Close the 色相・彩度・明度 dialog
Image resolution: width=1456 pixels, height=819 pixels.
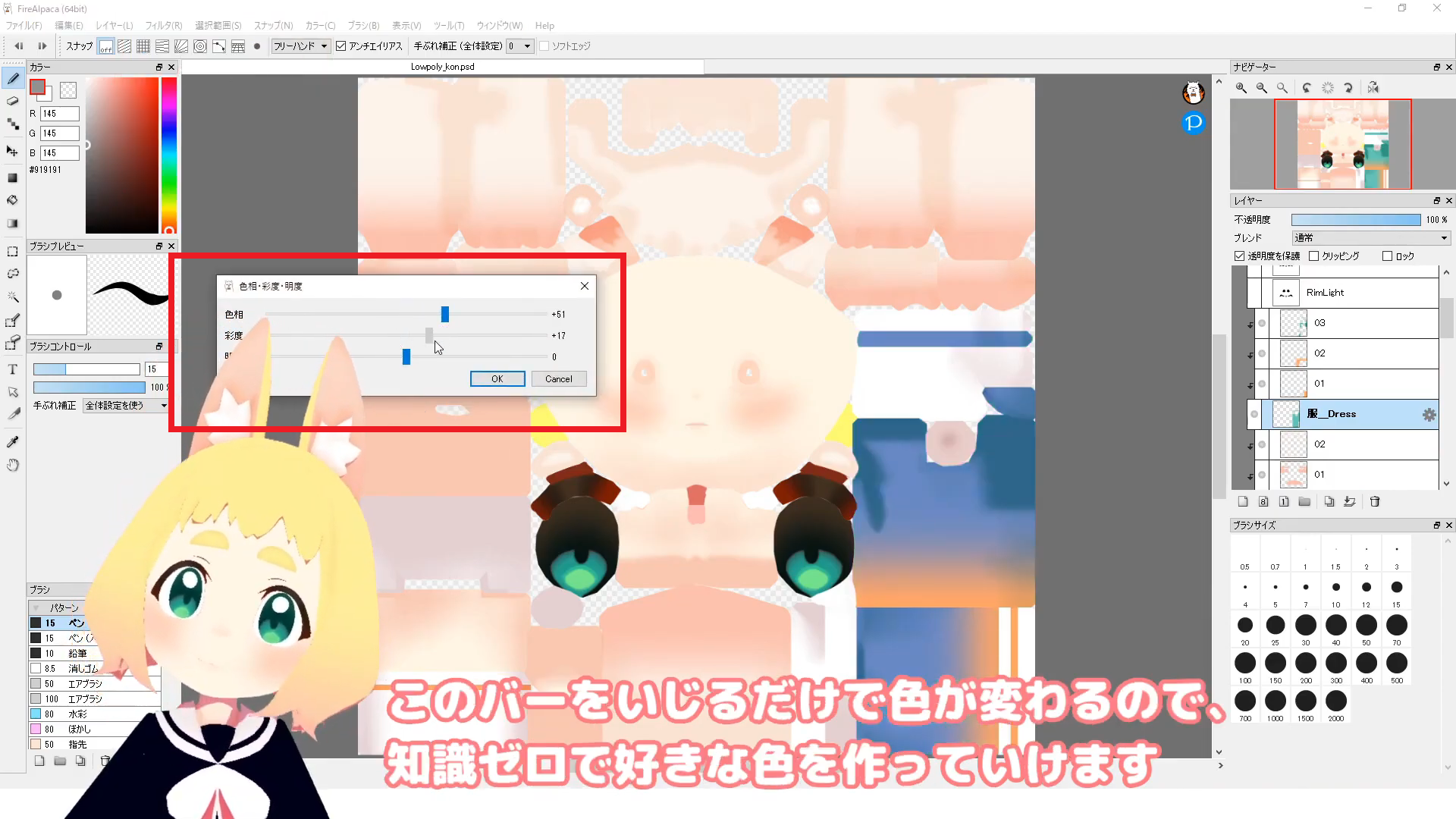click(585, 286)
